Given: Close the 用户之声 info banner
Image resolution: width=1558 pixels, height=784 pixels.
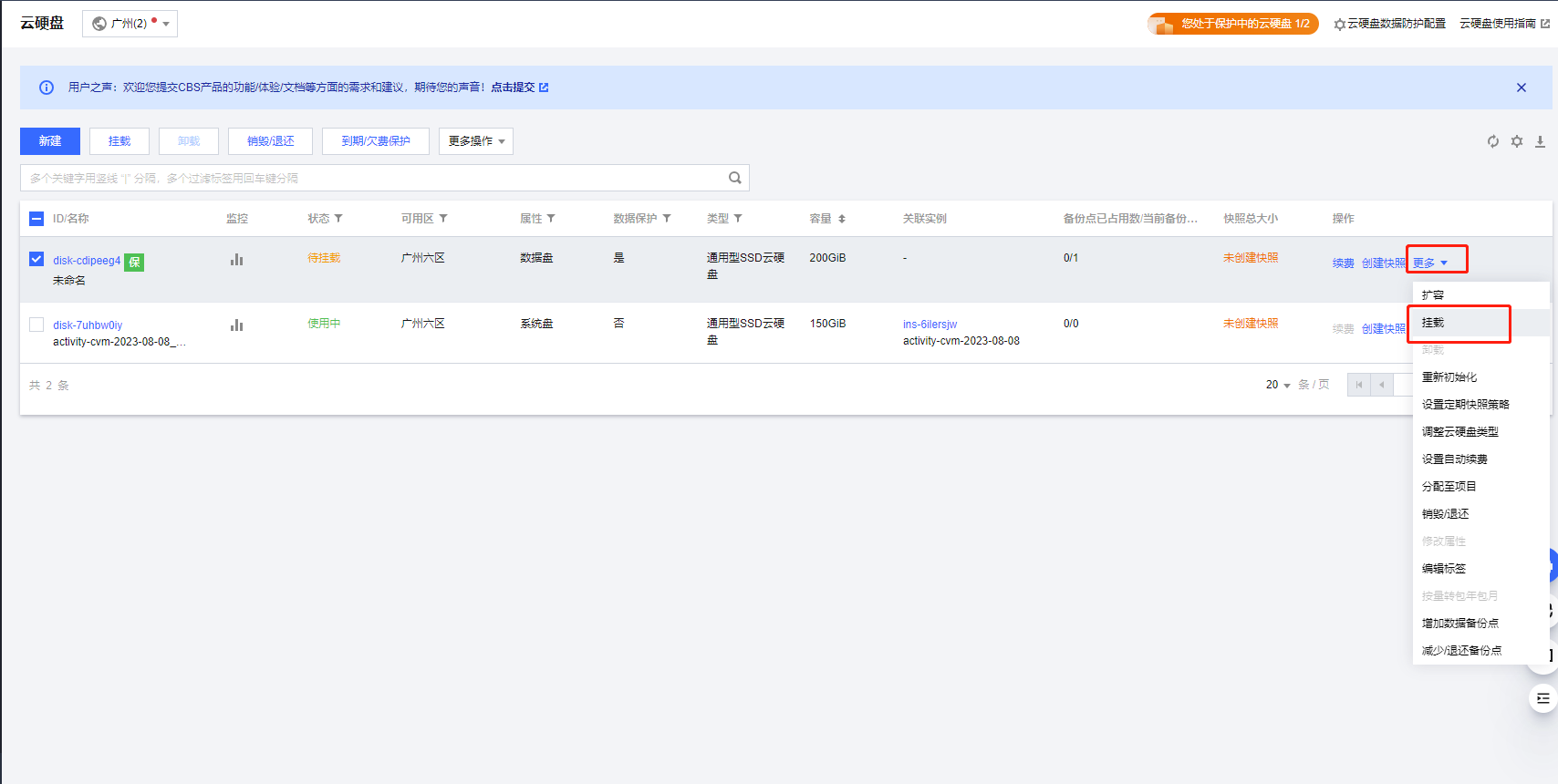Looking at the screenshot, I should (x=1521, y=88).
